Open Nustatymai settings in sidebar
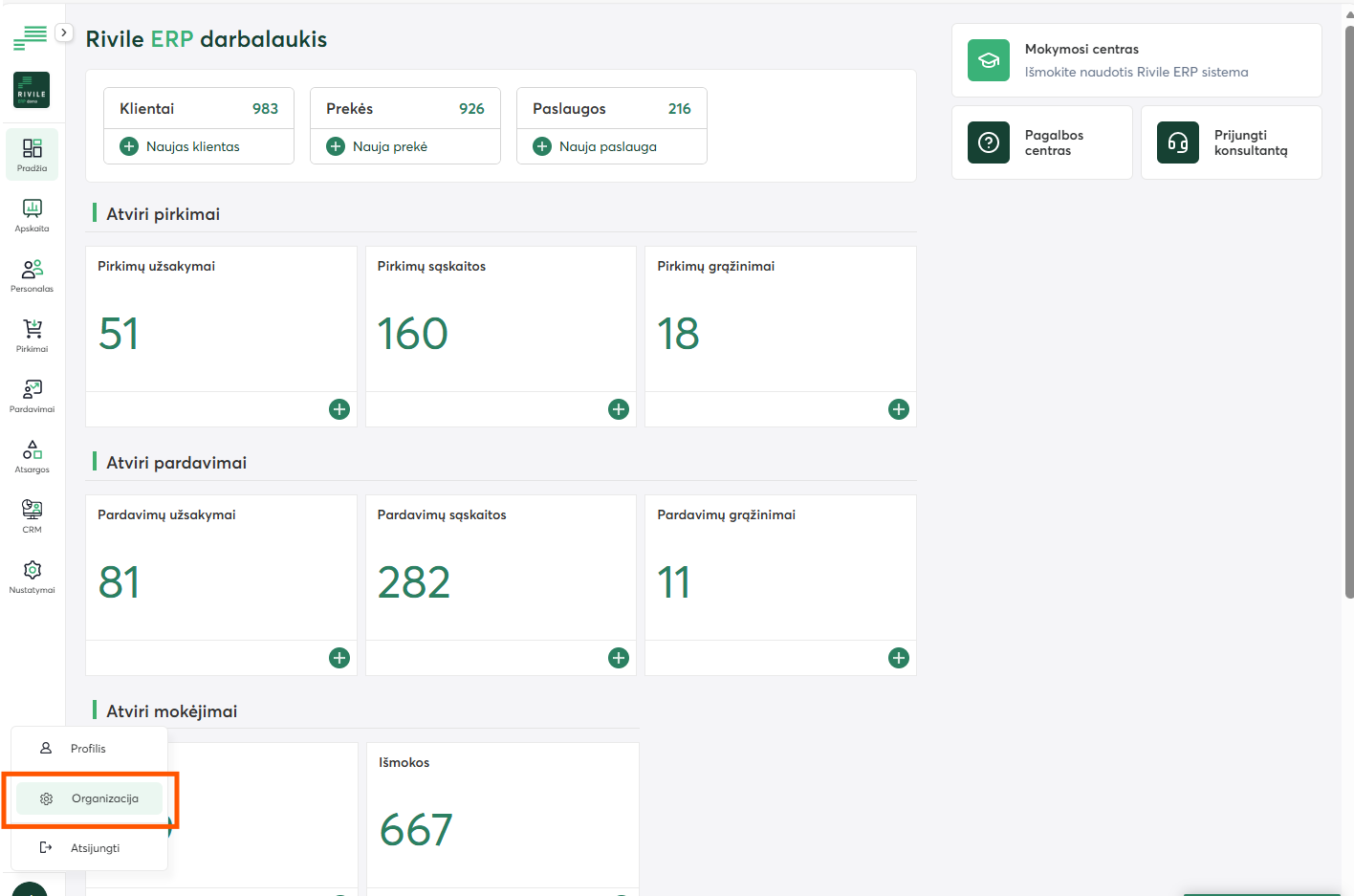The height and width of the screenshot is (896, 1354). click(x=32, y=577)
